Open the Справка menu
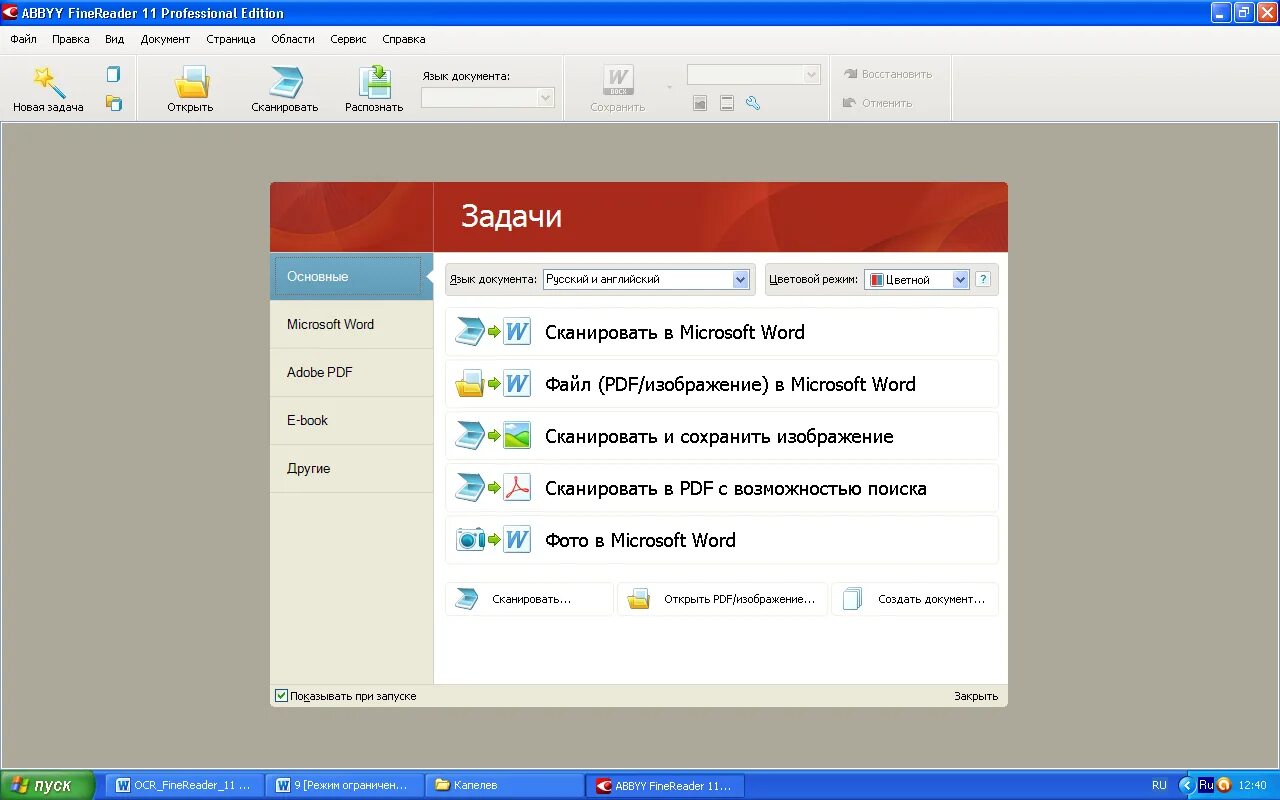1280x800 pixels. click(404, 39)
